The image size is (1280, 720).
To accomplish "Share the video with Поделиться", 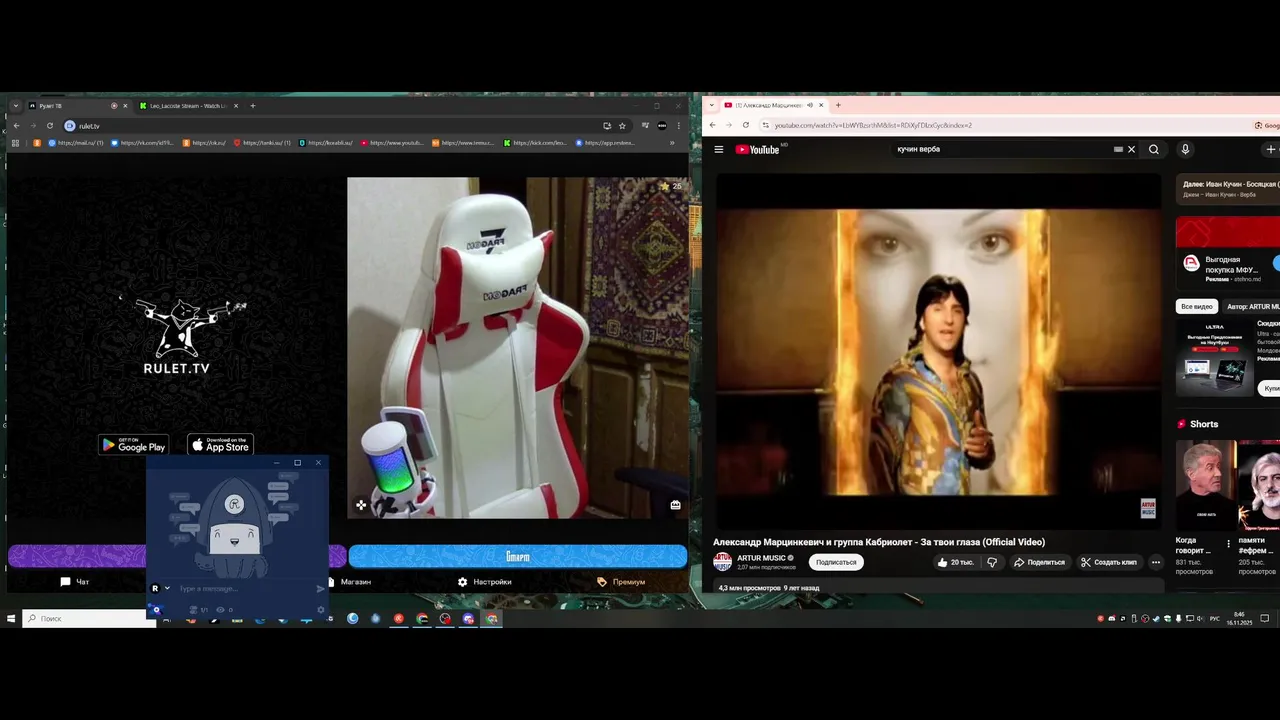I will point(1039,562).
